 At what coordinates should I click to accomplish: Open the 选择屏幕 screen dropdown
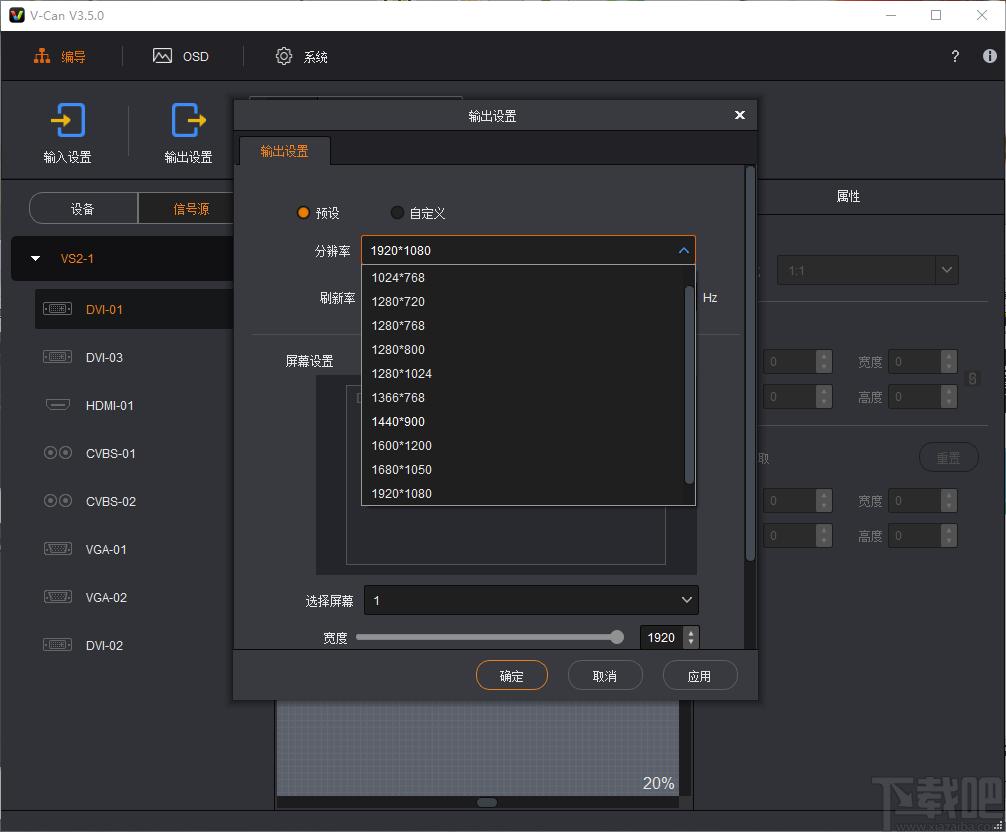[531, 600]
